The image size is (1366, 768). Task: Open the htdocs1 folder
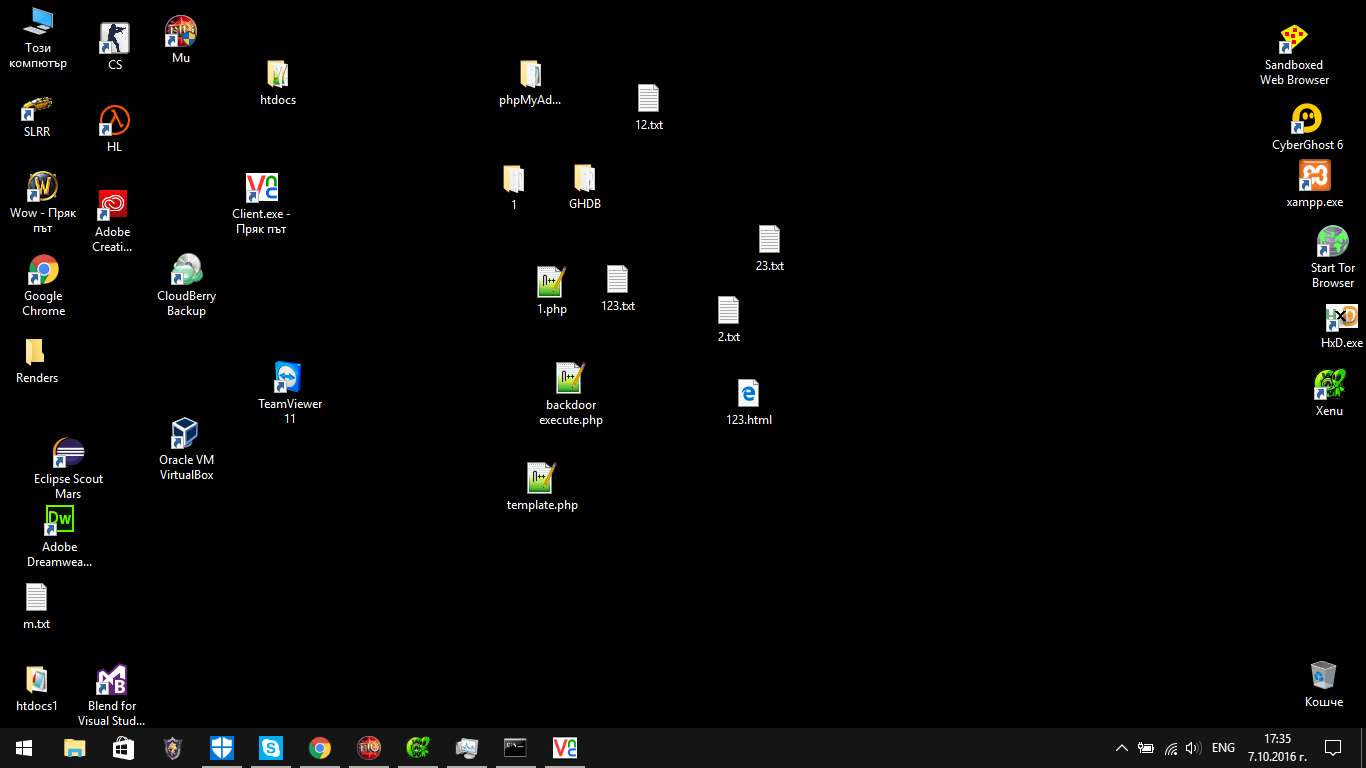(37, 688)
